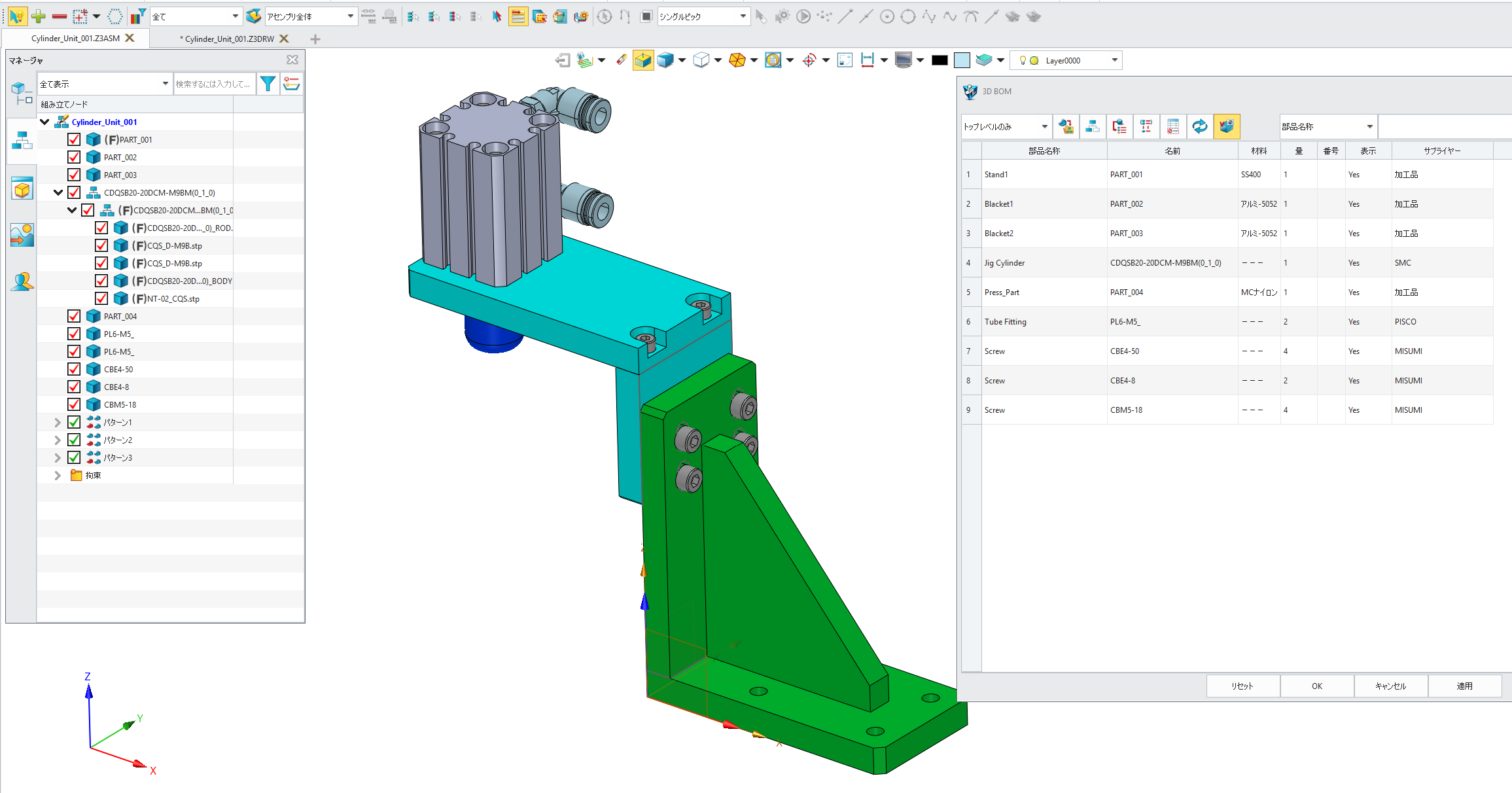
Task: Select the assembly tree structure icon in BOM toolbar
Action: [1093, 126]
